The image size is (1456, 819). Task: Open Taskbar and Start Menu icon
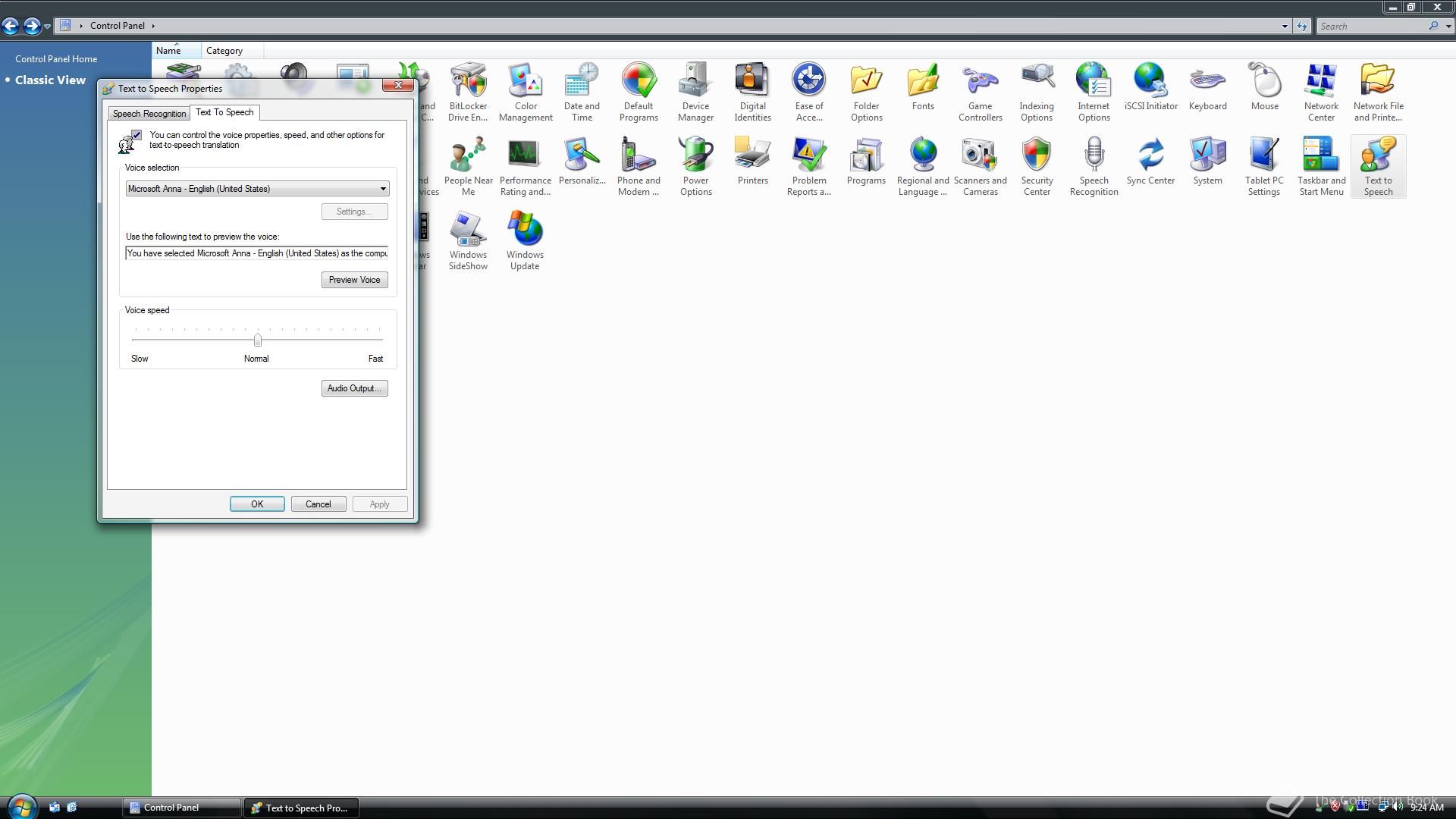click(x=1321, y=166)
